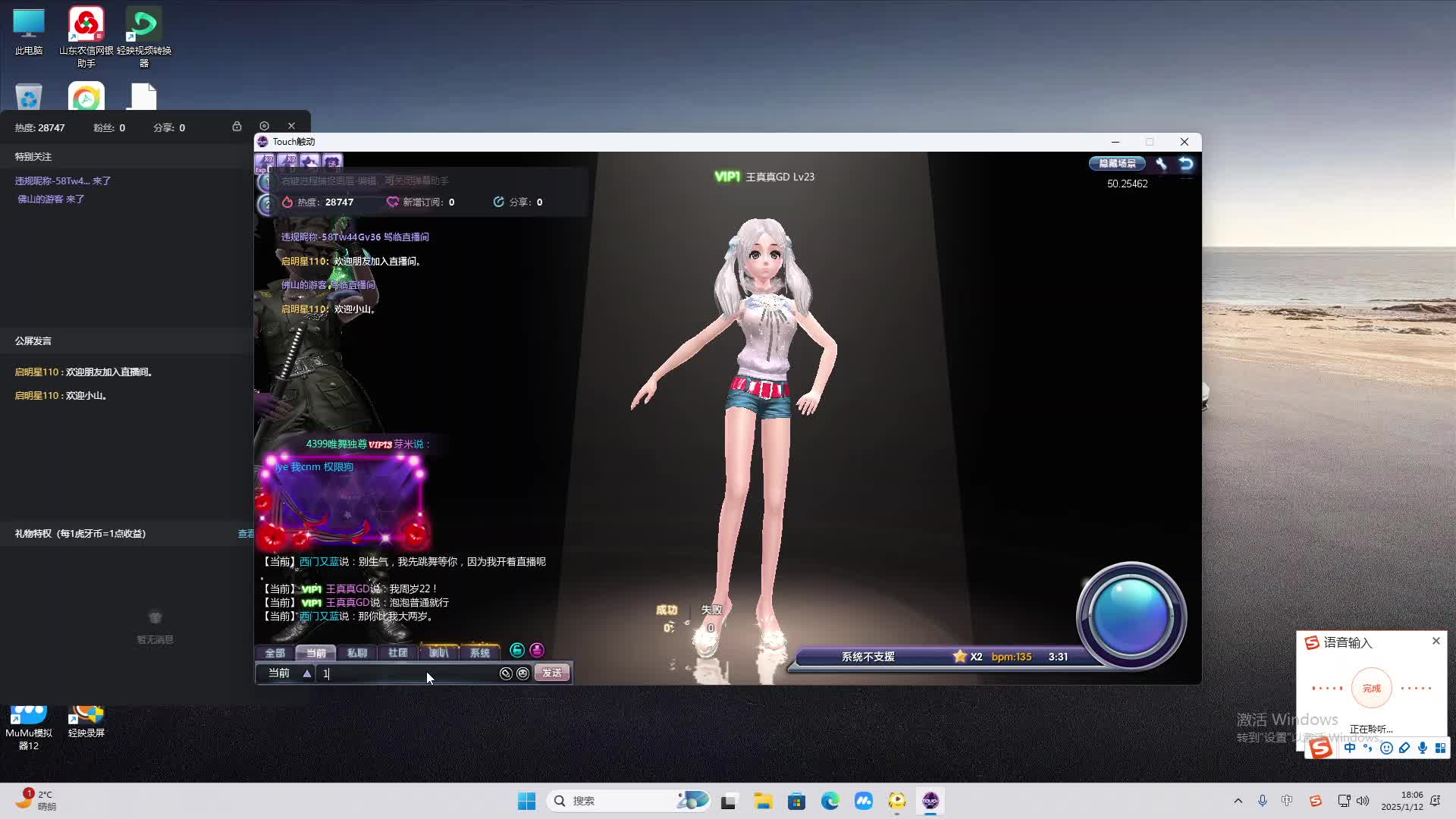
Task: Toggle Sogou Chinese/English mode button
Action: [x=1350, y=748]
